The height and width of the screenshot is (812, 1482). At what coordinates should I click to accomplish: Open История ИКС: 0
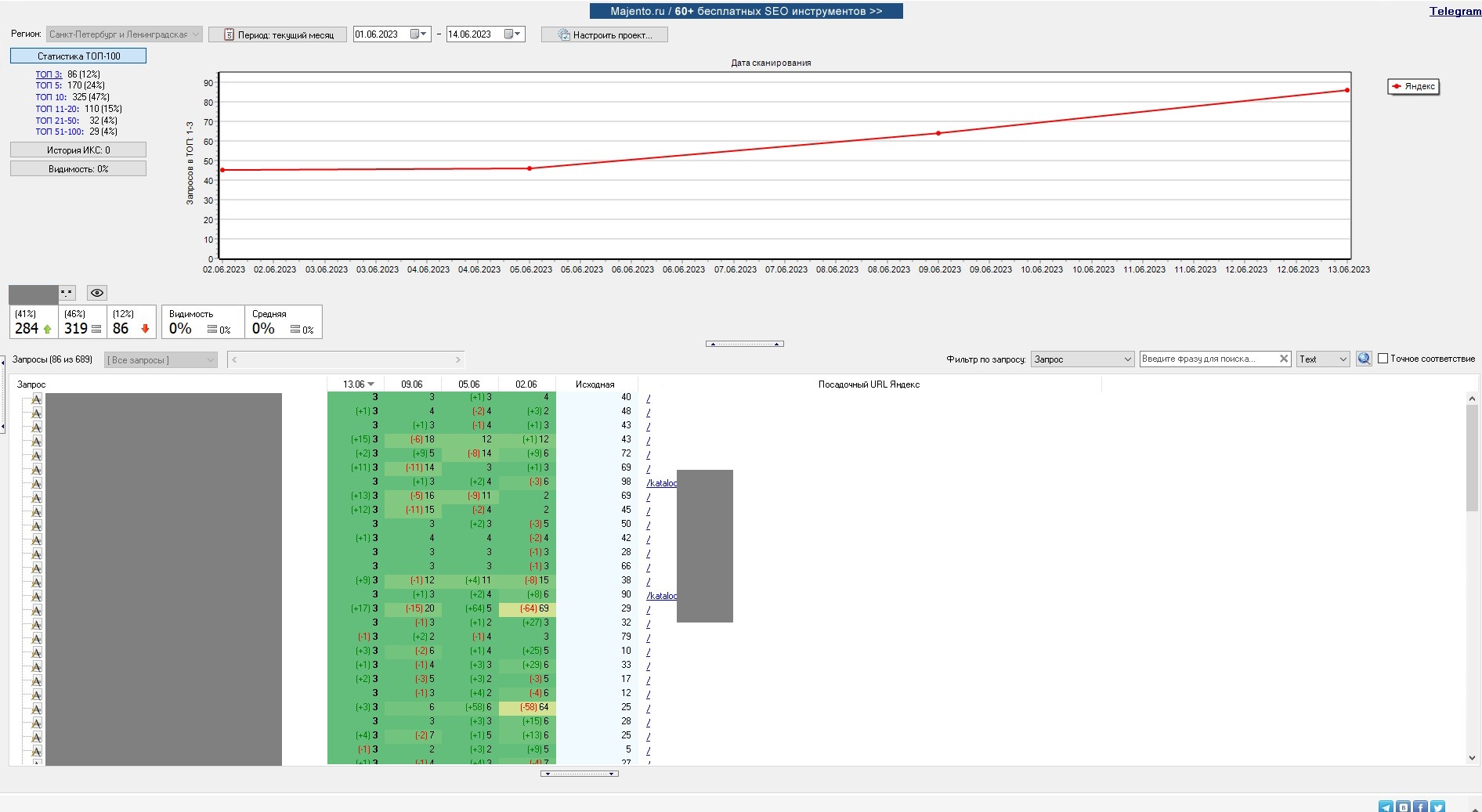(78, 150)
